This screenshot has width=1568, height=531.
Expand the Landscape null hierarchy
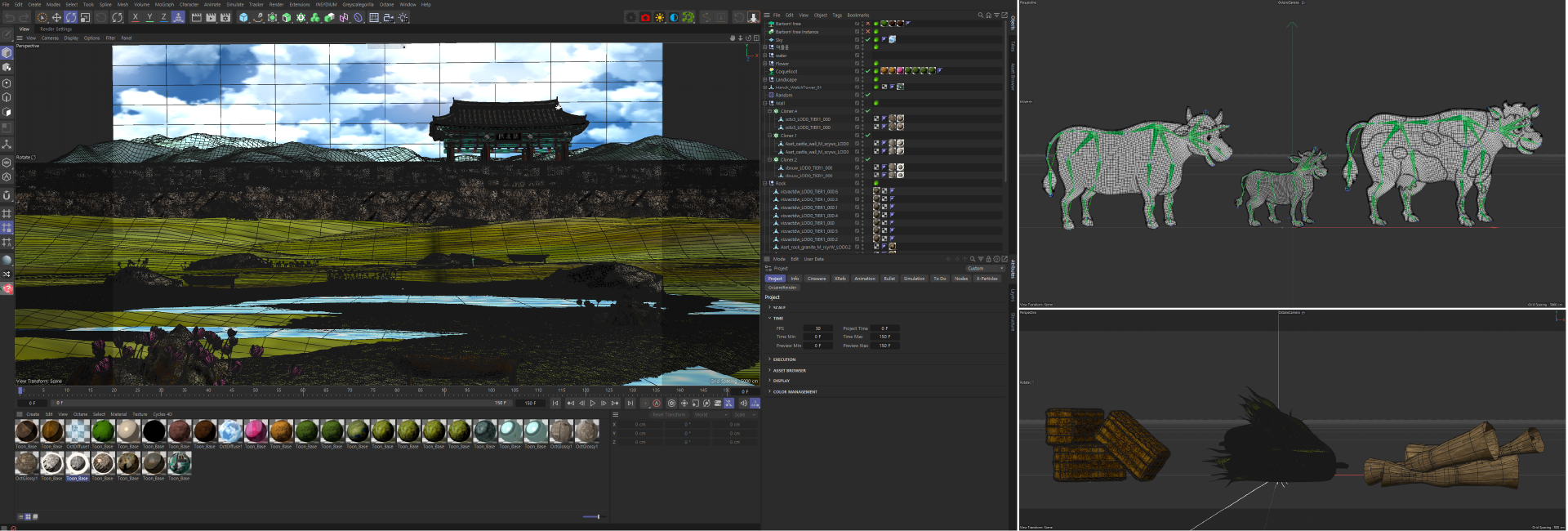pyautogui.click(x=765, y=79)
